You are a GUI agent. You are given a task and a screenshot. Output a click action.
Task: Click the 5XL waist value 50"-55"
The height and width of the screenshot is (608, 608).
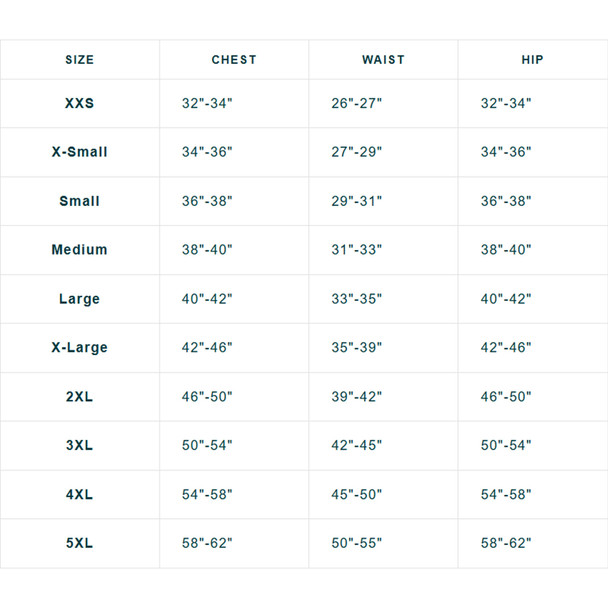coord(356,543)
